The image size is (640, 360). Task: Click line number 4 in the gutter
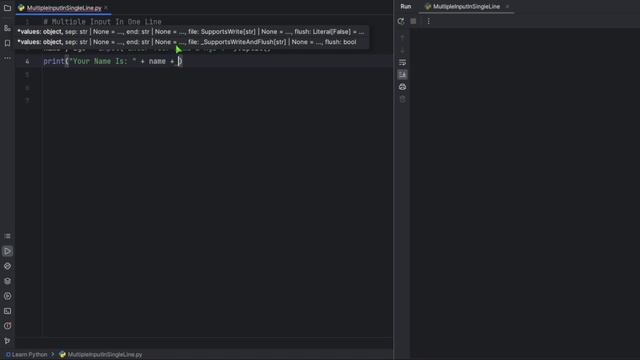coord(27,61)
